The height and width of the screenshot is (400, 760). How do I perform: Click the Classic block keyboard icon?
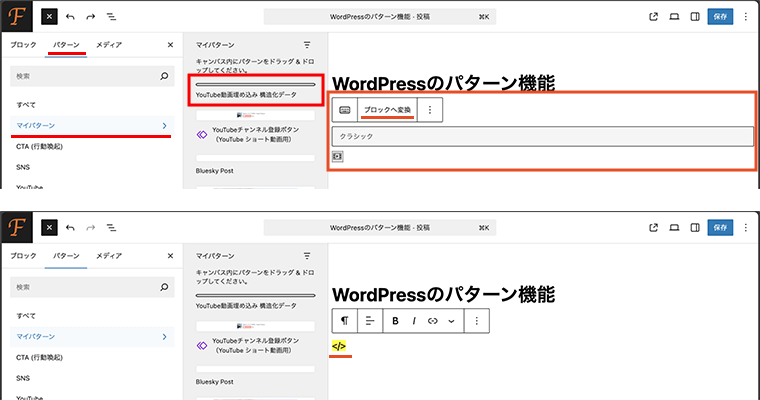pyautogui.click(x=345, y=110)
